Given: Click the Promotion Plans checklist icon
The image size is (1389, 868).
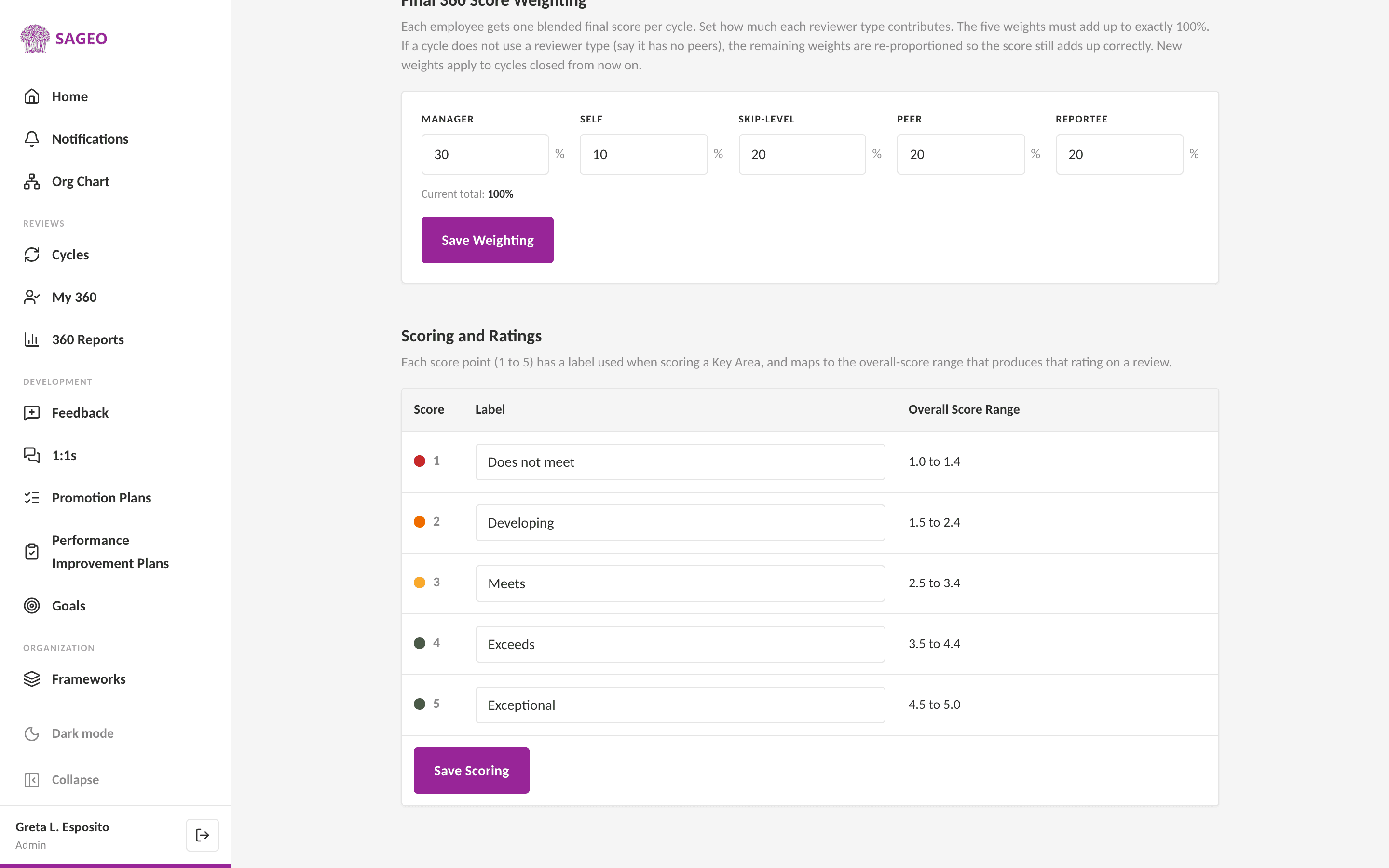Looking at the screenshot, I should [31, 498].
